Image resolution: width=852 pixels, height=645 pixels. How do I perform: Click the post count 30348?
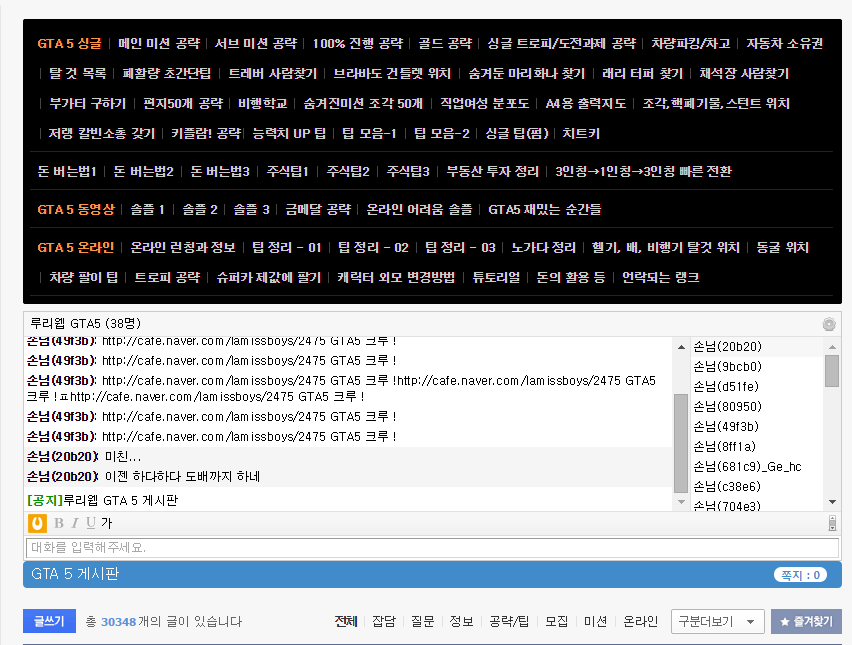118,622
